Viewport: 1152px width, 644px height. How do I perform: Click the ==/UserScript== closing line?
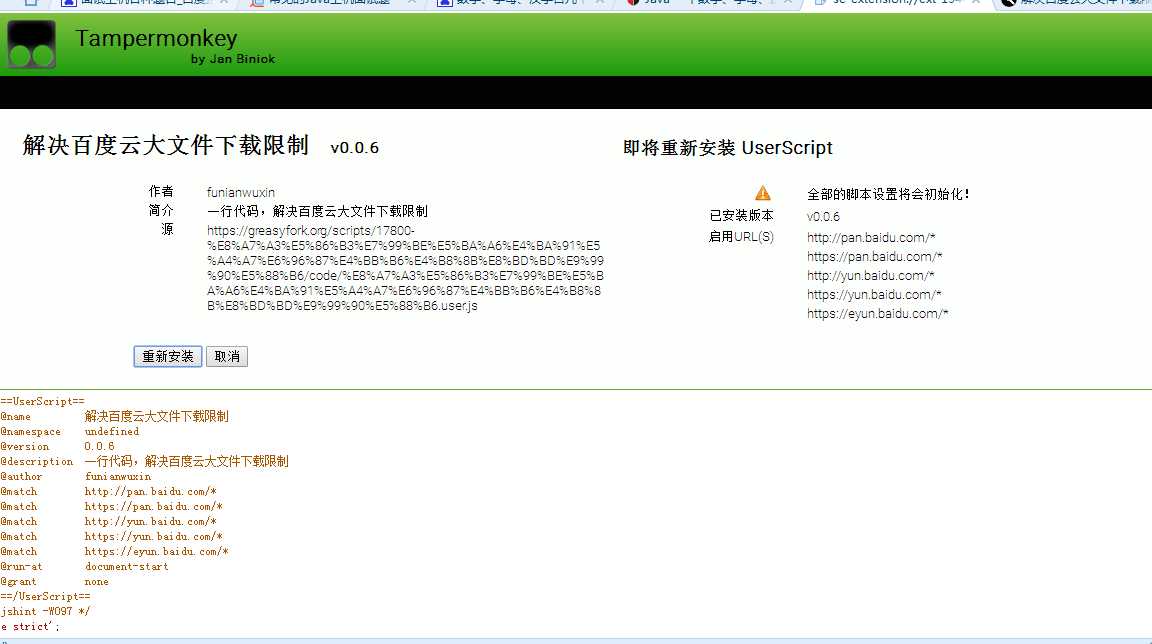[x=46, y=596]
